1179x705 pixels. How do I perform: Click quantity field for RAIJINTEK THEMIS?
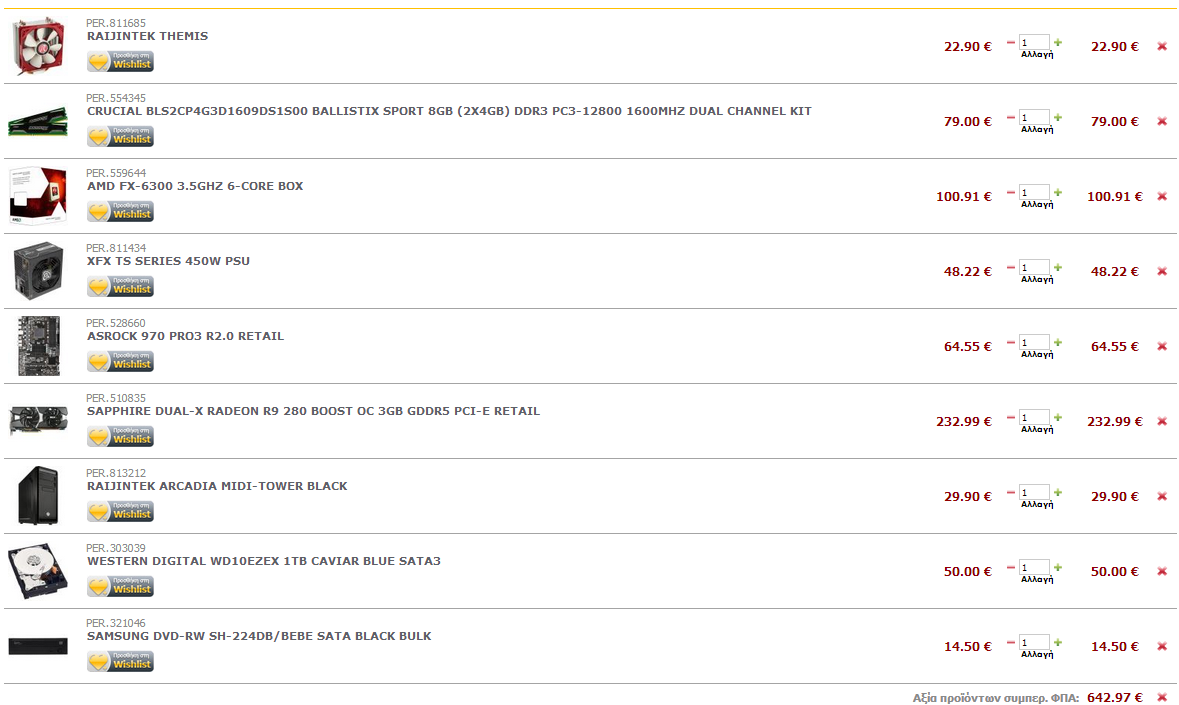click(x=1034, y=43)
